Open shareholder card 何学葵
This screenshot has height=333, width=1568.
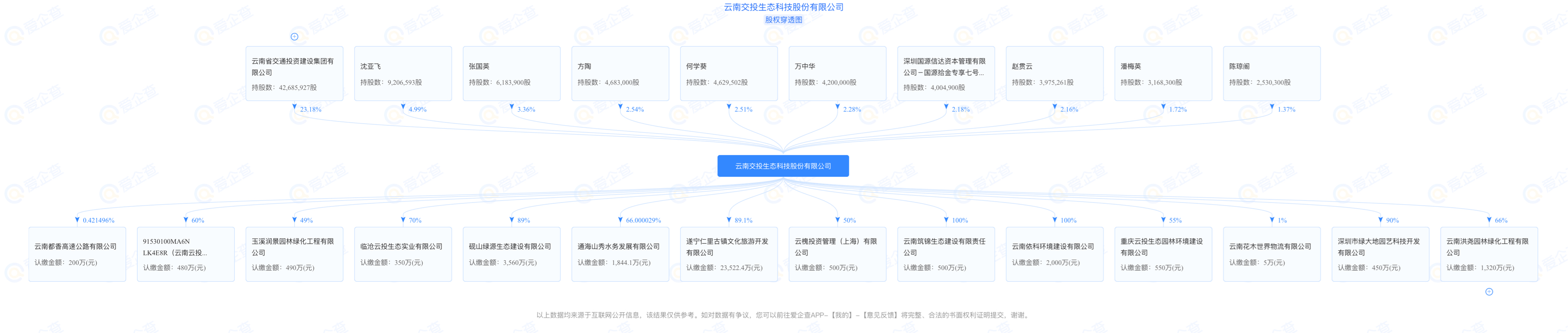point(729,74)
